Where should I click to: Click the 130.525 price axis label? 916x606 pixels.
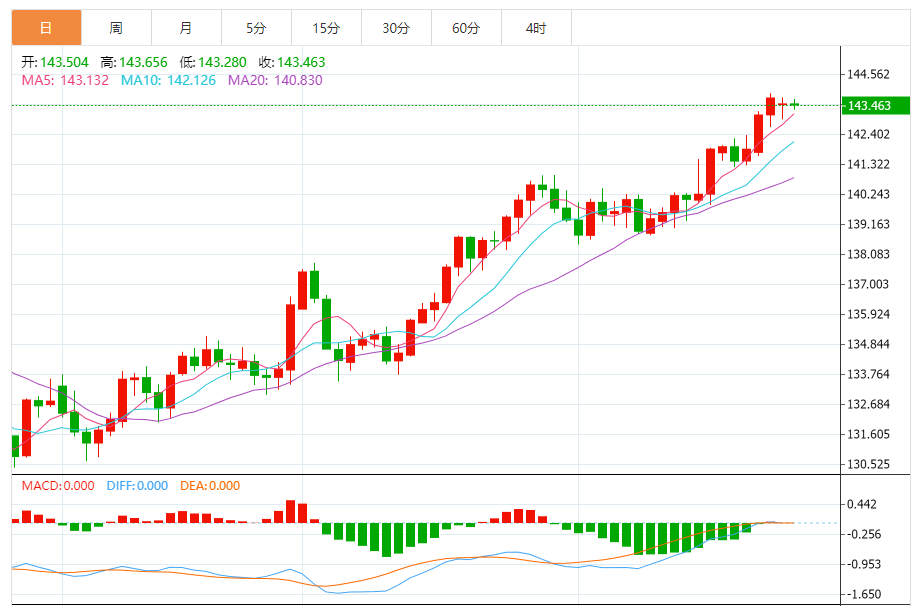[x=869, y=464]
